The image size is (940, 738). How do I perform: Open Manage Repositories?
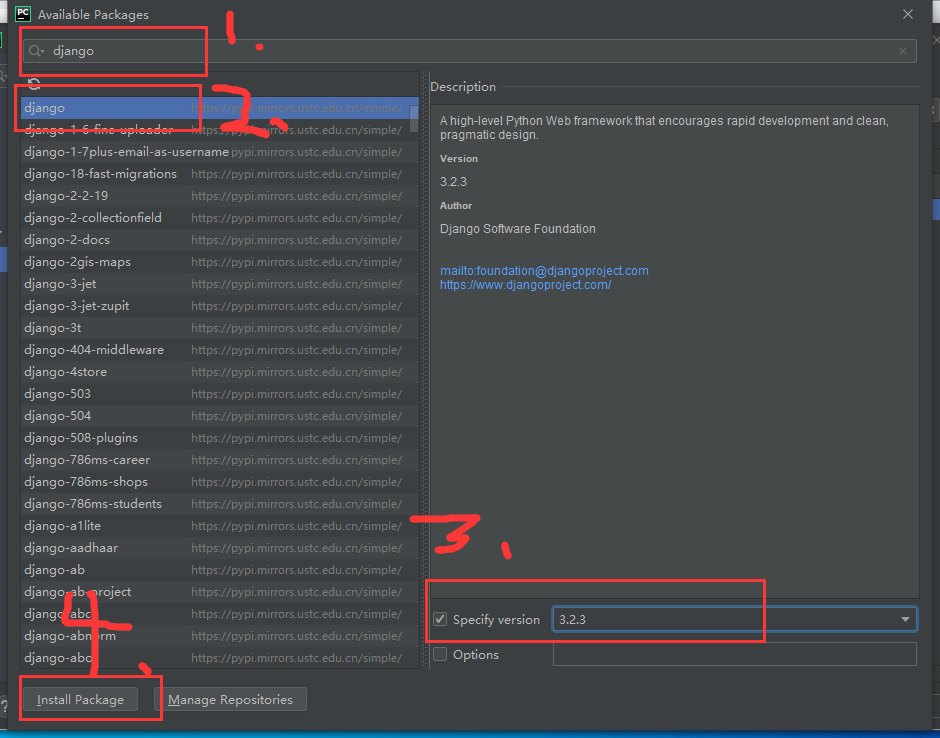pos(230,700)
